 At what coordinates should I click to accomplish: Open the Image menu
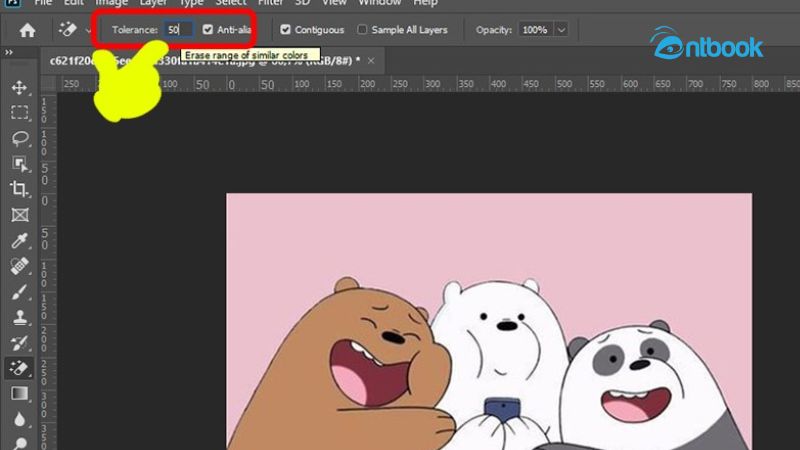[111, 3]
